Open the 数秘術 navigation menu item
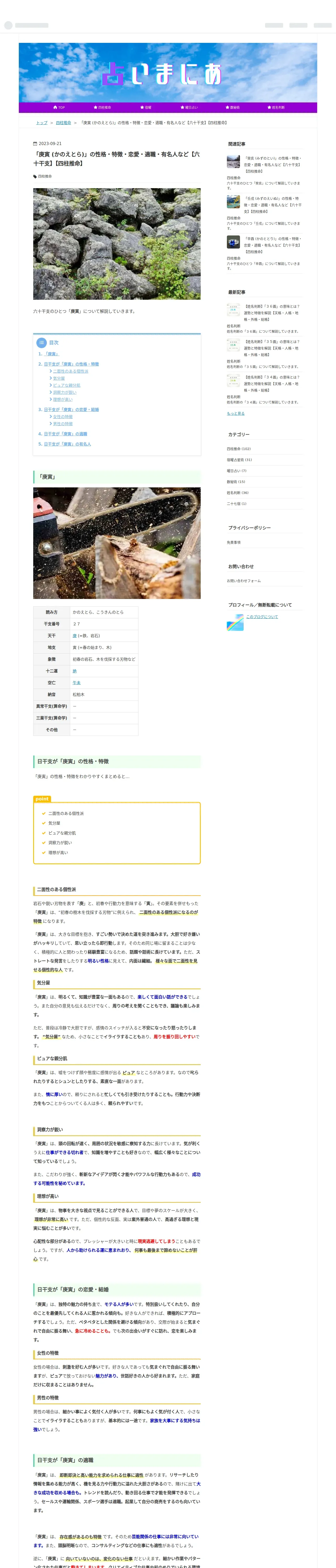Viewport: 336px width, 1568px height. coord(232,107)
